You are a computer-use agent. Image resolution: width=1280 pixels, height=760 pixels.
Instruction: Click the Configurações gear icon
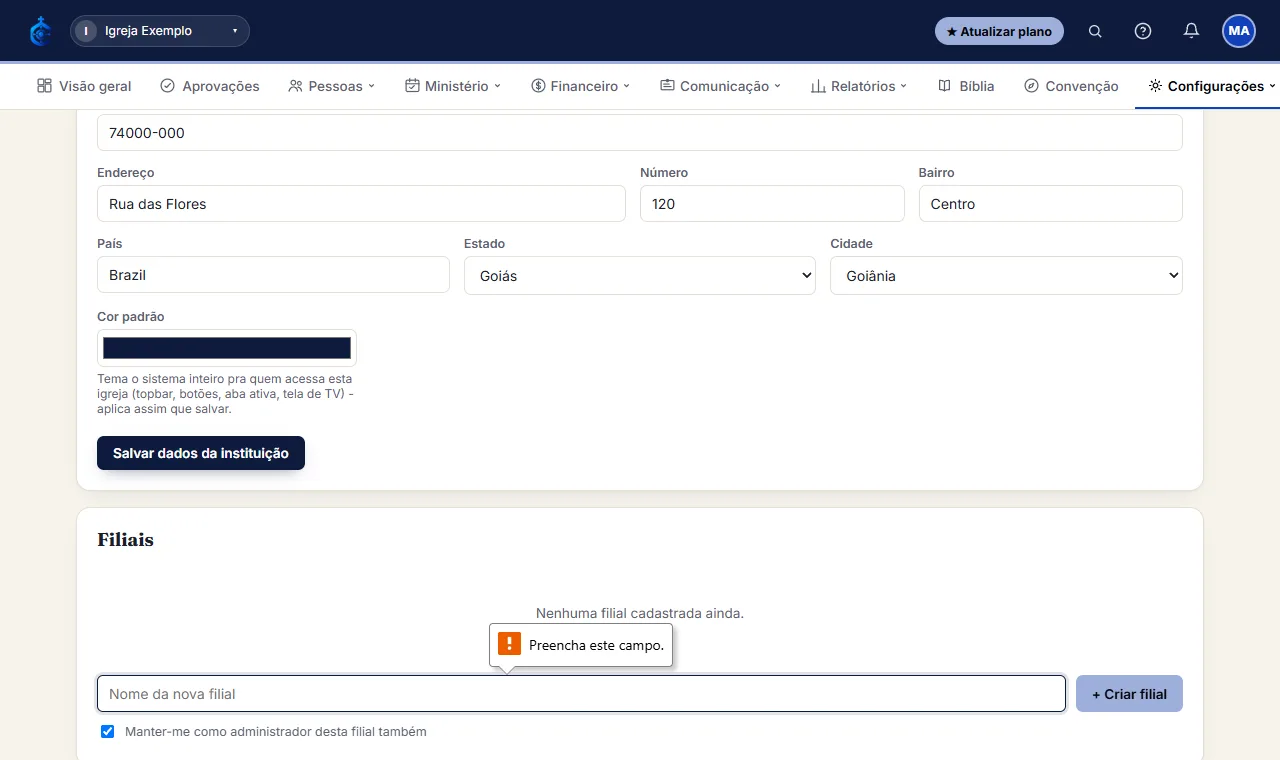(x=1155, y=86)
